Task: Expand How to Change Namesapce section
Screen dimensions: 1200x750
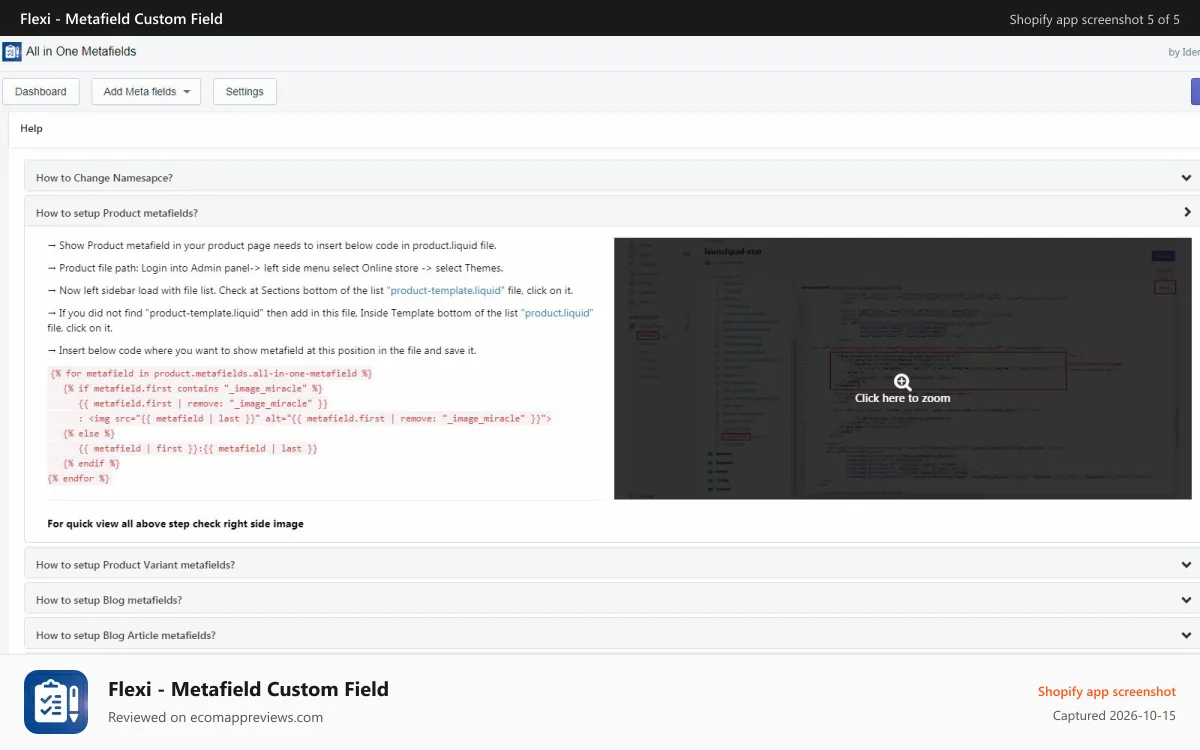Action: click(612, 178)
